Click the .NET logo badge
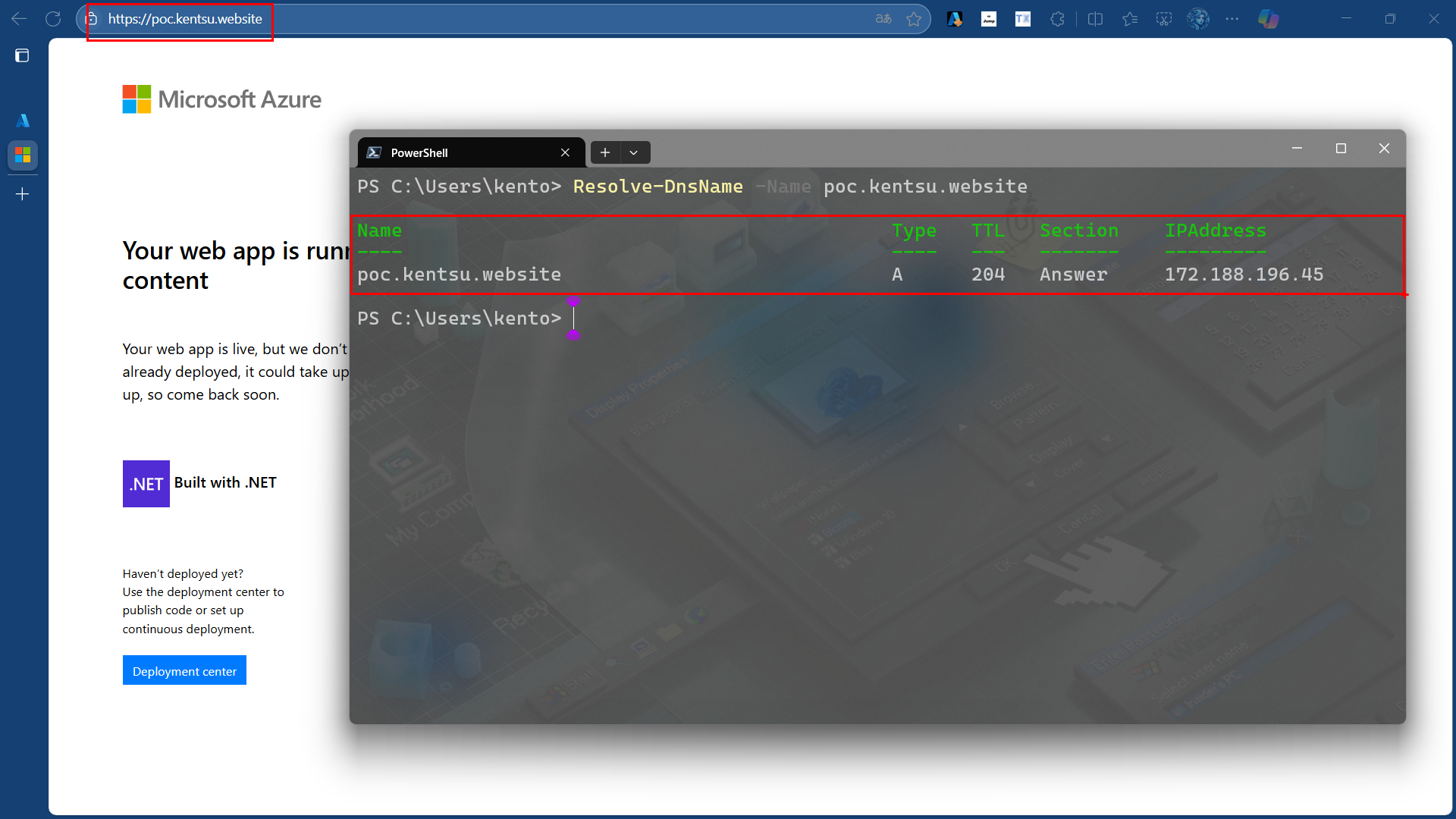The width and height of the screenshot is (1456, 819). tap(146, 484)
